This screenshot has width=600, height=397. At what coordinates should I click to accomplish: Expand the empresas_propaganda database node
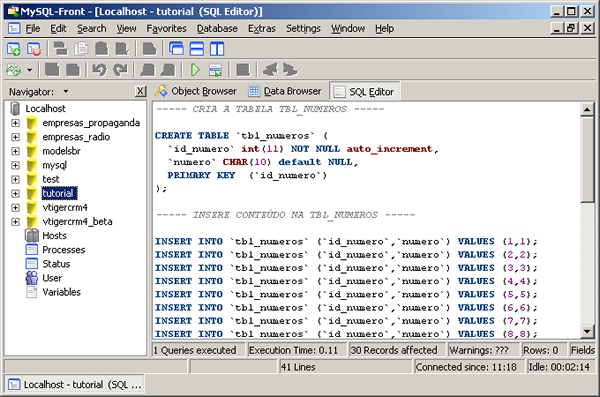[x=15, y=123]
